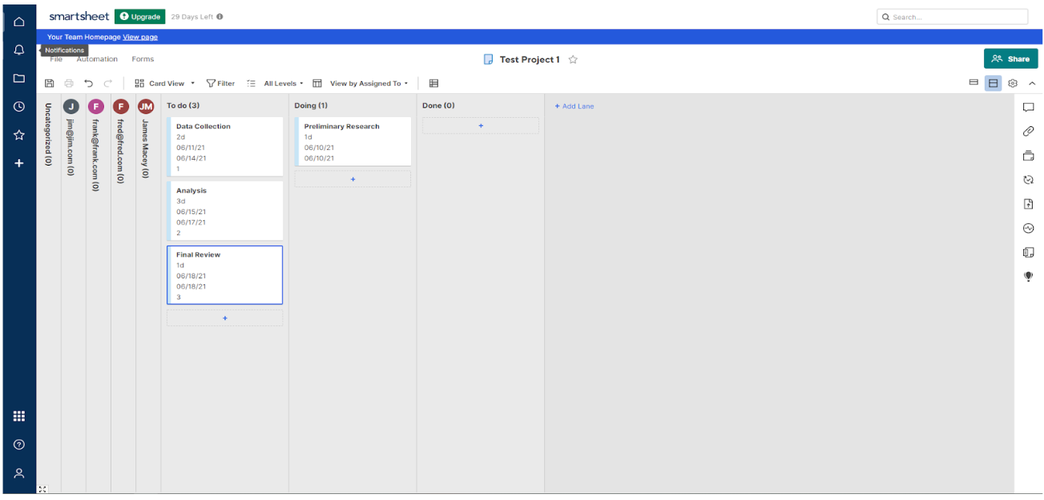
Task: Toggle the Filter button in toolbar
Action: (x=220, y=84)
